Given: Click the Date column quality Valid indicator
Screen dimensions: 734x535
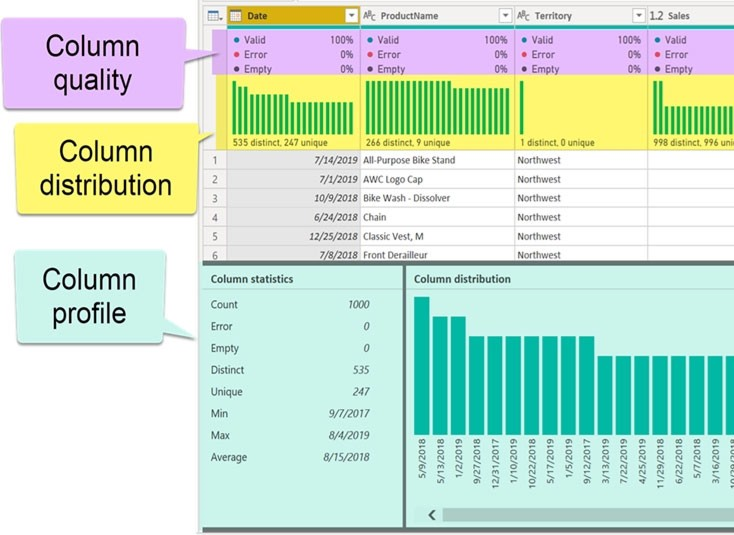Looking at the screenshot, I should pyautogui.click(x=260, y=40).
